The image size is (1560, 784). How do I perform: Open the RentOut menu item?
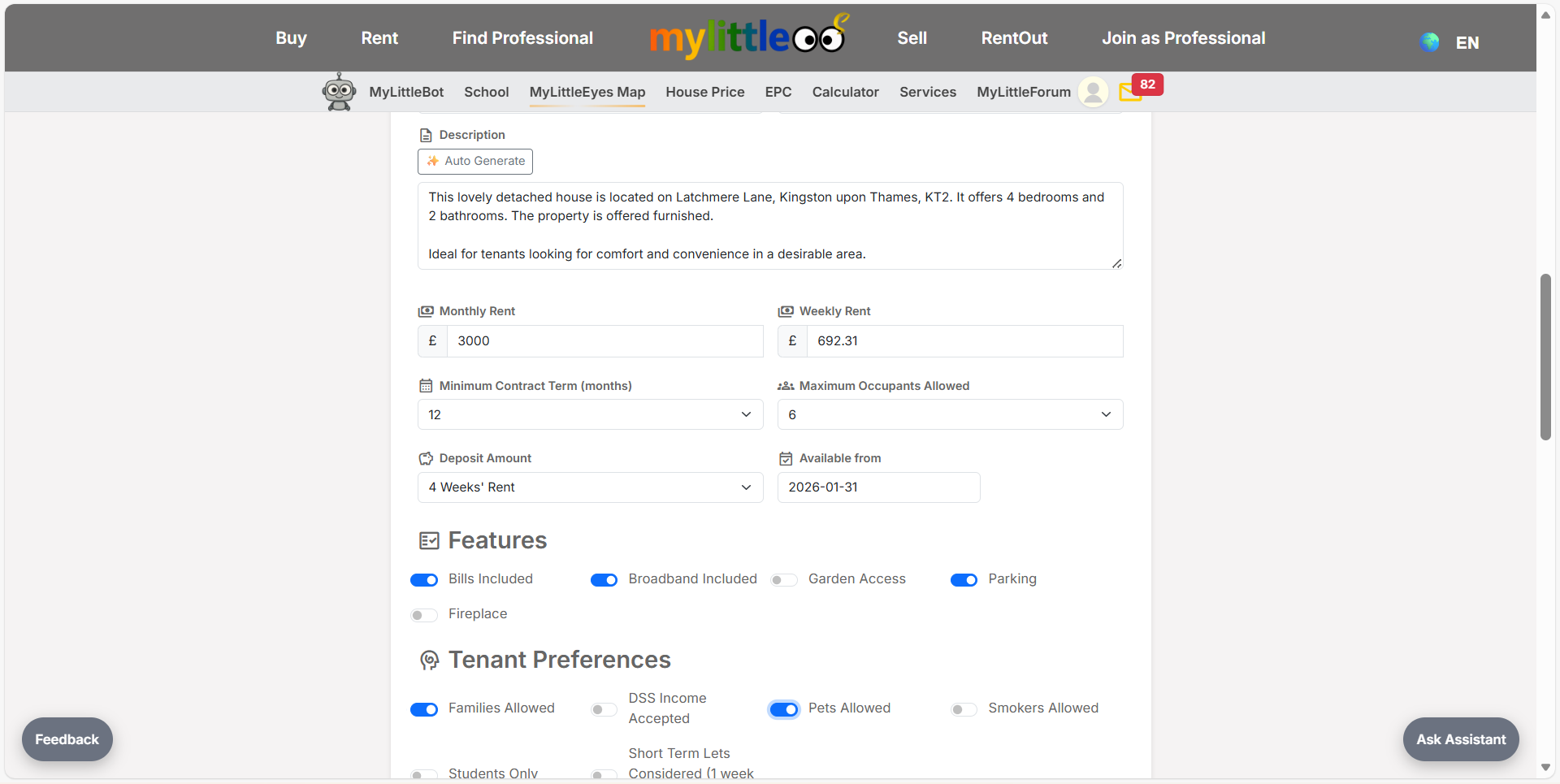[x=1014, y=38]
